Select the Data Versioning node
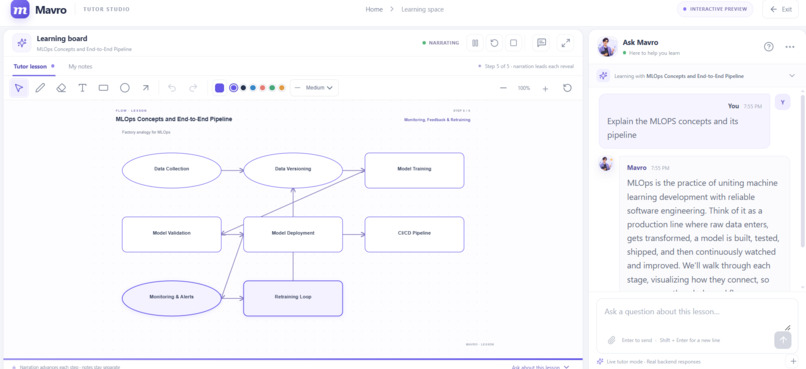The image size is (806, 369). click(293, 170)
